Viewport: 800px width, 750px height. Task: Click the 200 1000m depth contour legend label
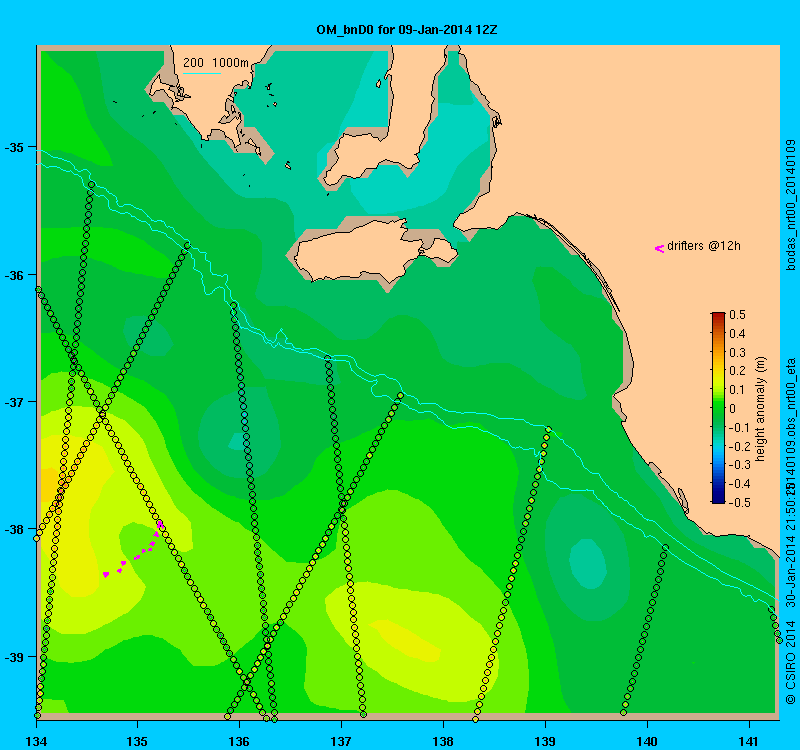[x=216, y=63]
